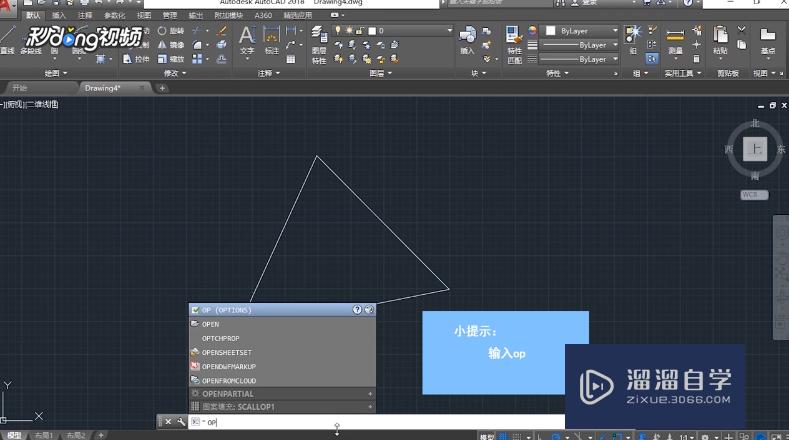Expand the 特性 panel

558,74
